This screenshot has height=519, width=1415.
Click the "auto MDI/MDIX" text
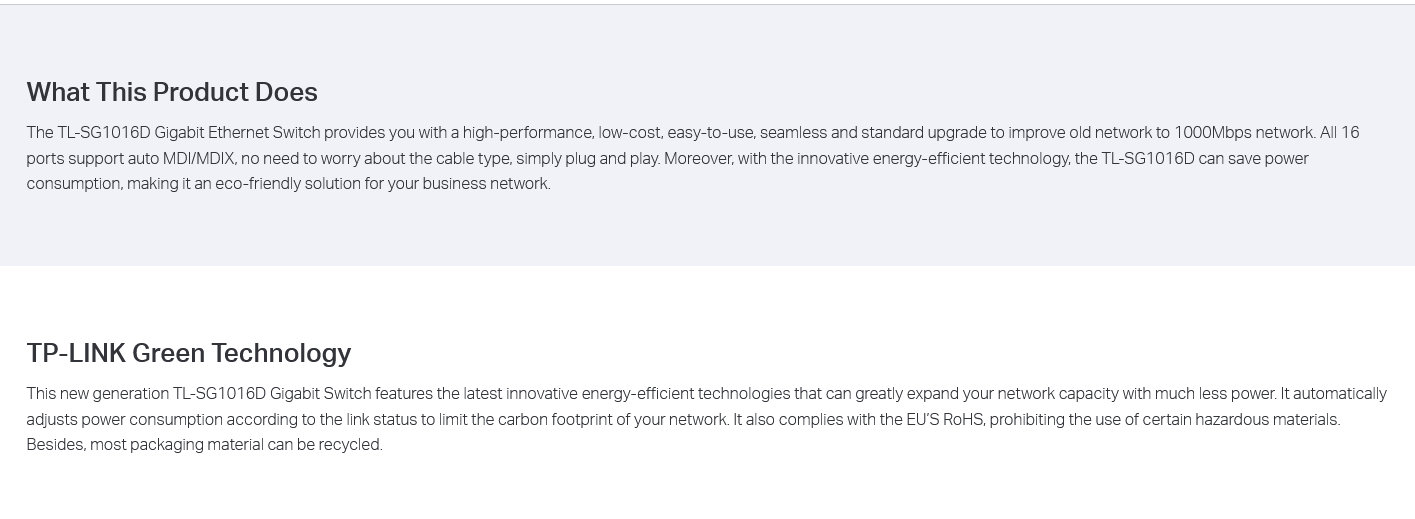coord(182,159)
